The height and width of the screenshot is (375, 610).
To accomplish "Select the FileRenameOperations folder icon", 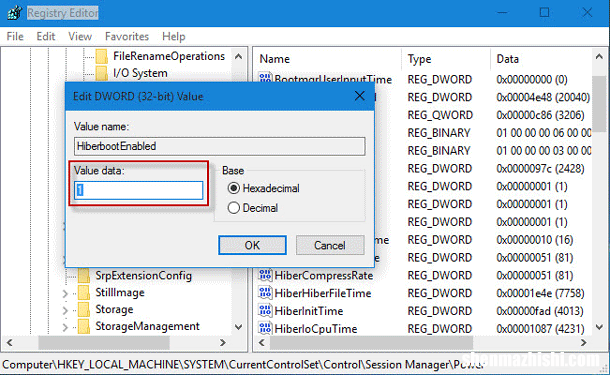I will tap(102, 56).
